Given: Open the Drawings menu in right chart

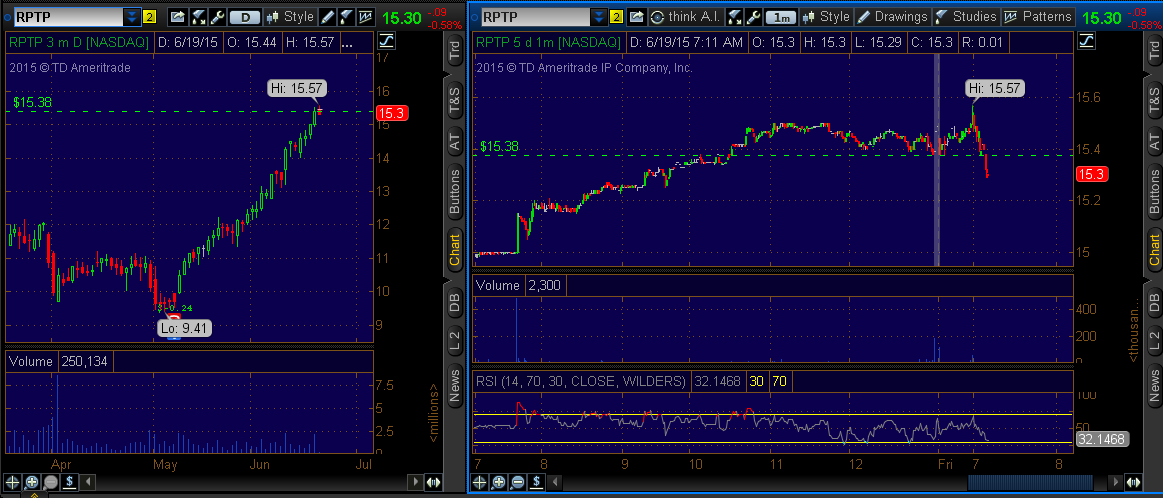Looking at the screenshot, I should pyautogui.click(x=893, y=16).
